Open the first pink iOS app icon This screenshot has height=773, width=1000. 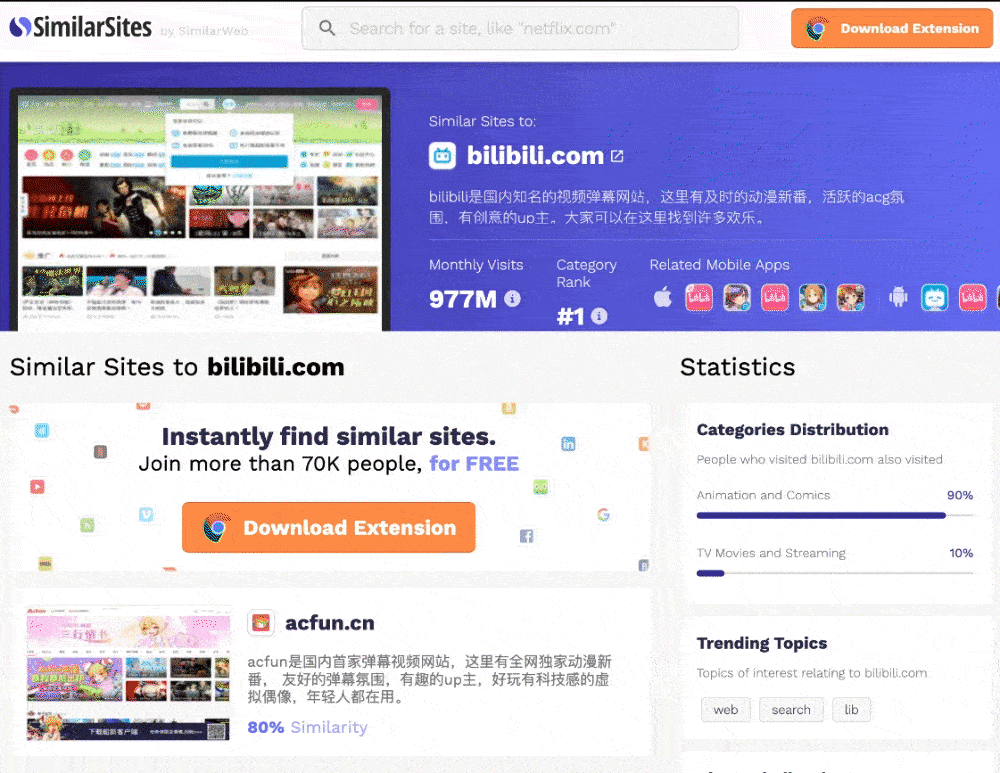[698, 297]
